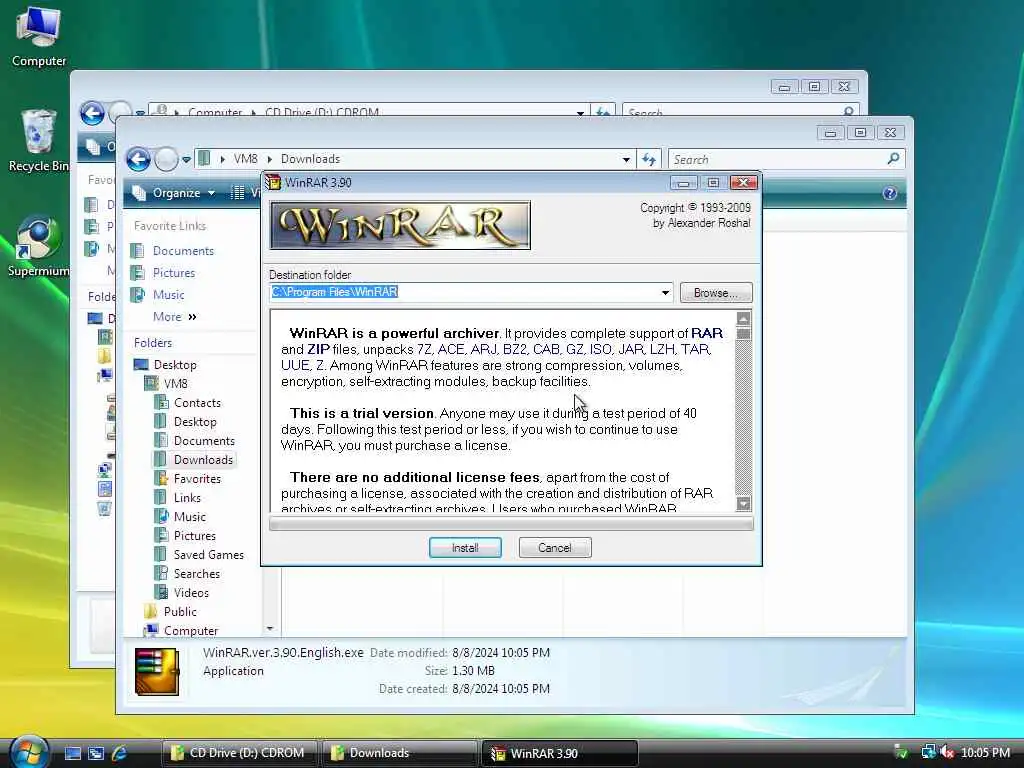
Task: Click Back arrow in CD Drive window
Action: point(92,113)
